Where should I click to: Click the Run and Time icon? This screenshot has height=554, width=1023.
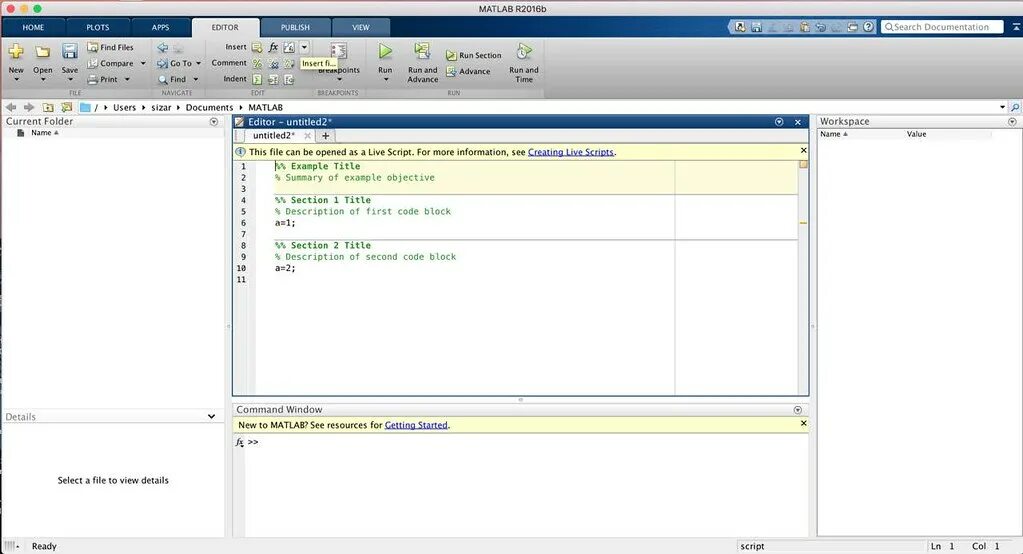524,52
